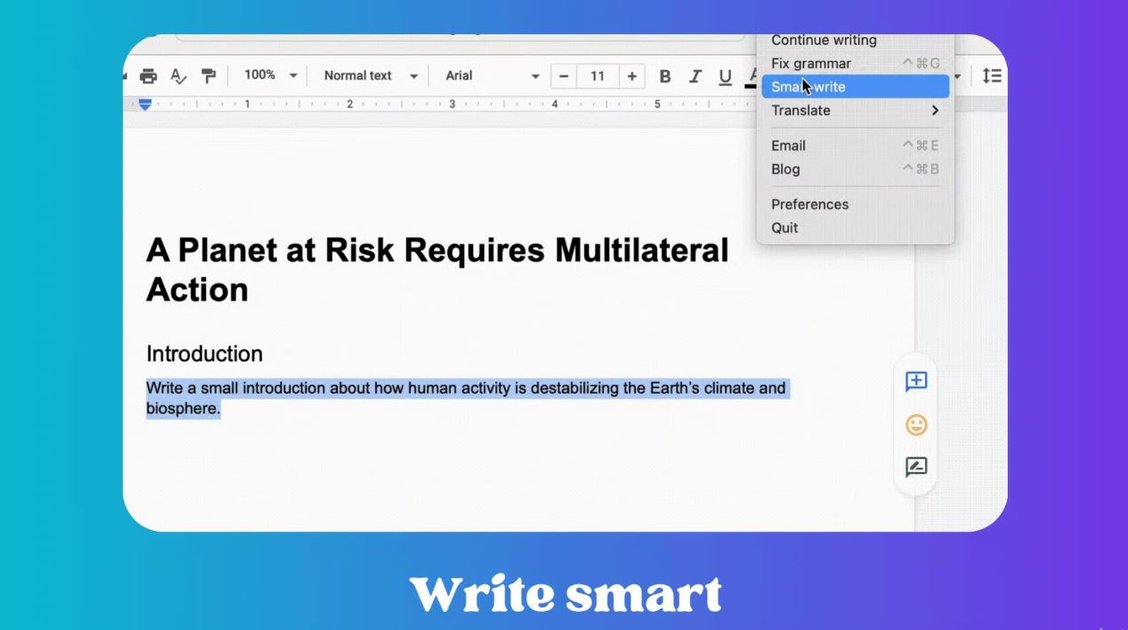The width and height of the screenshot is (1128, 630).
Task: Underline the highlighted introduction text
Action: point(724,76)
